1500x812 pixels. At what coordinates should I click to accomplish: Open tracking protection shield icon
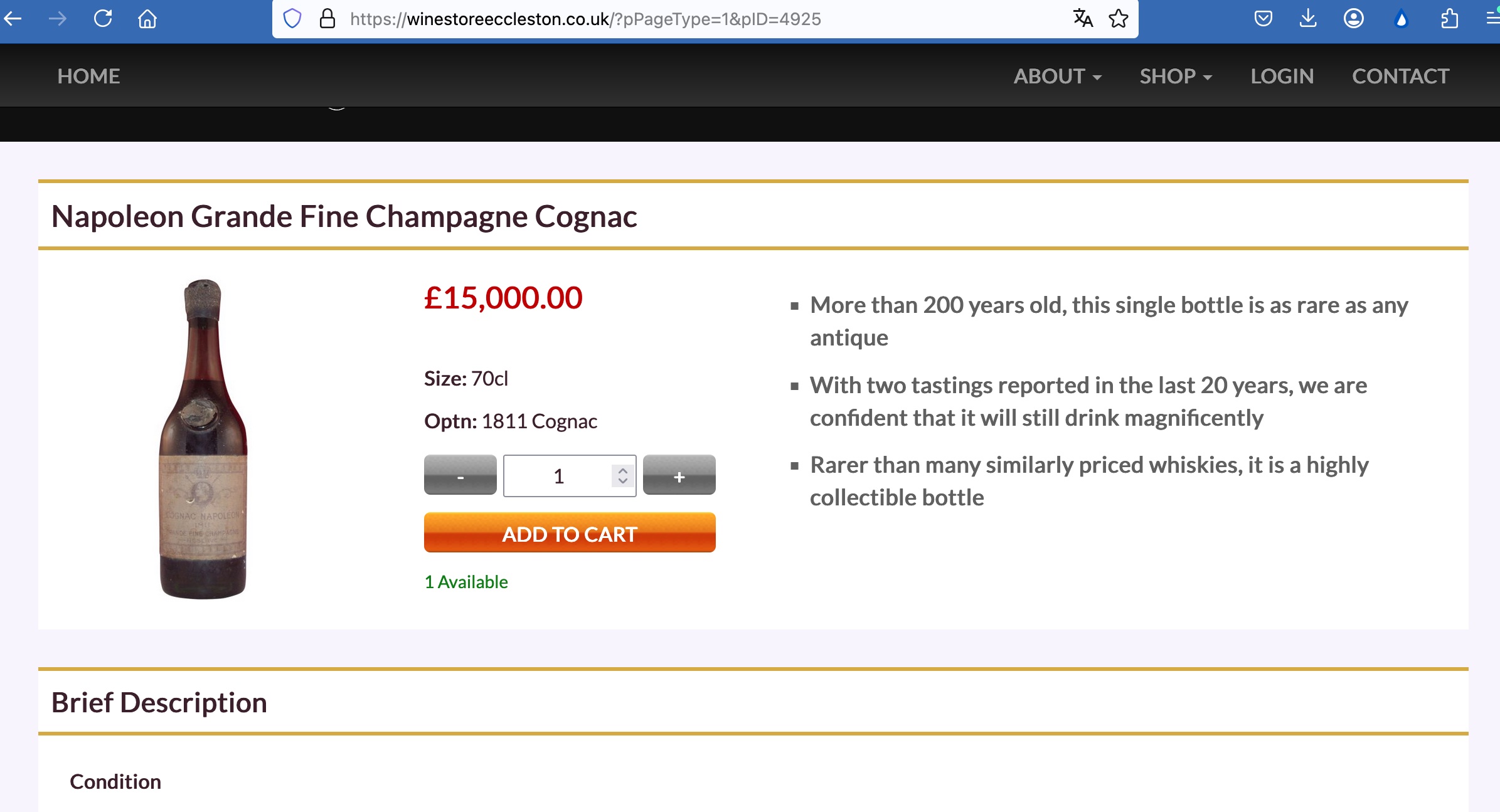(x=292, y=19)
